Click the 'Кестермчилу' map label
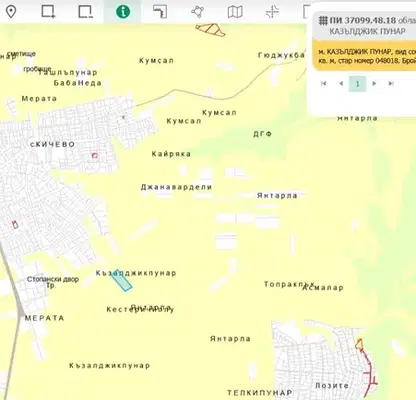Image resolution: width=416 pixels, height=400 pixels. pyautogui.click(x=140, y=310)
